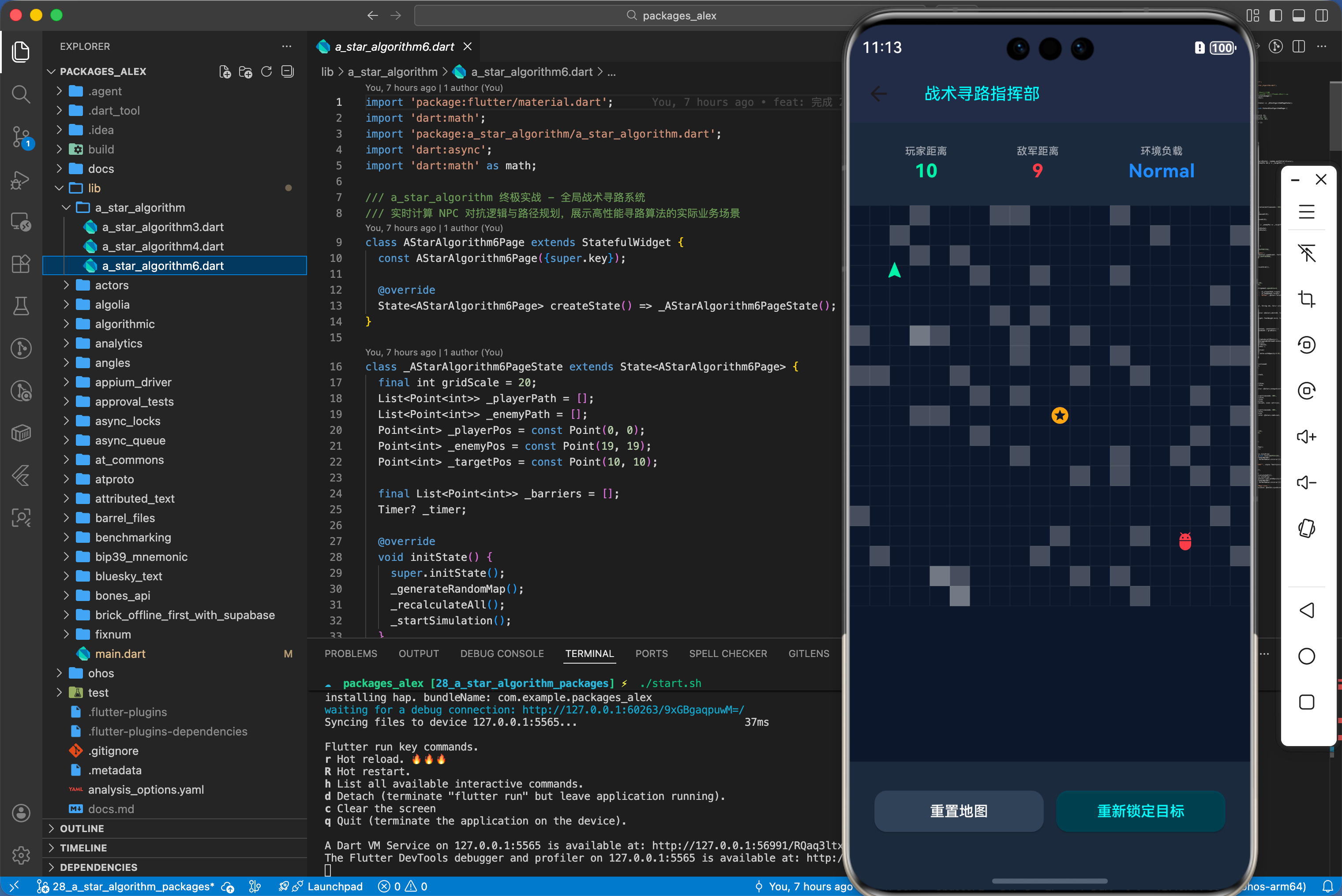1342x896 pixels.
Task: Tap the 重新锁定目标 button
Action: pyautogui.click(x=1140, y=811)
